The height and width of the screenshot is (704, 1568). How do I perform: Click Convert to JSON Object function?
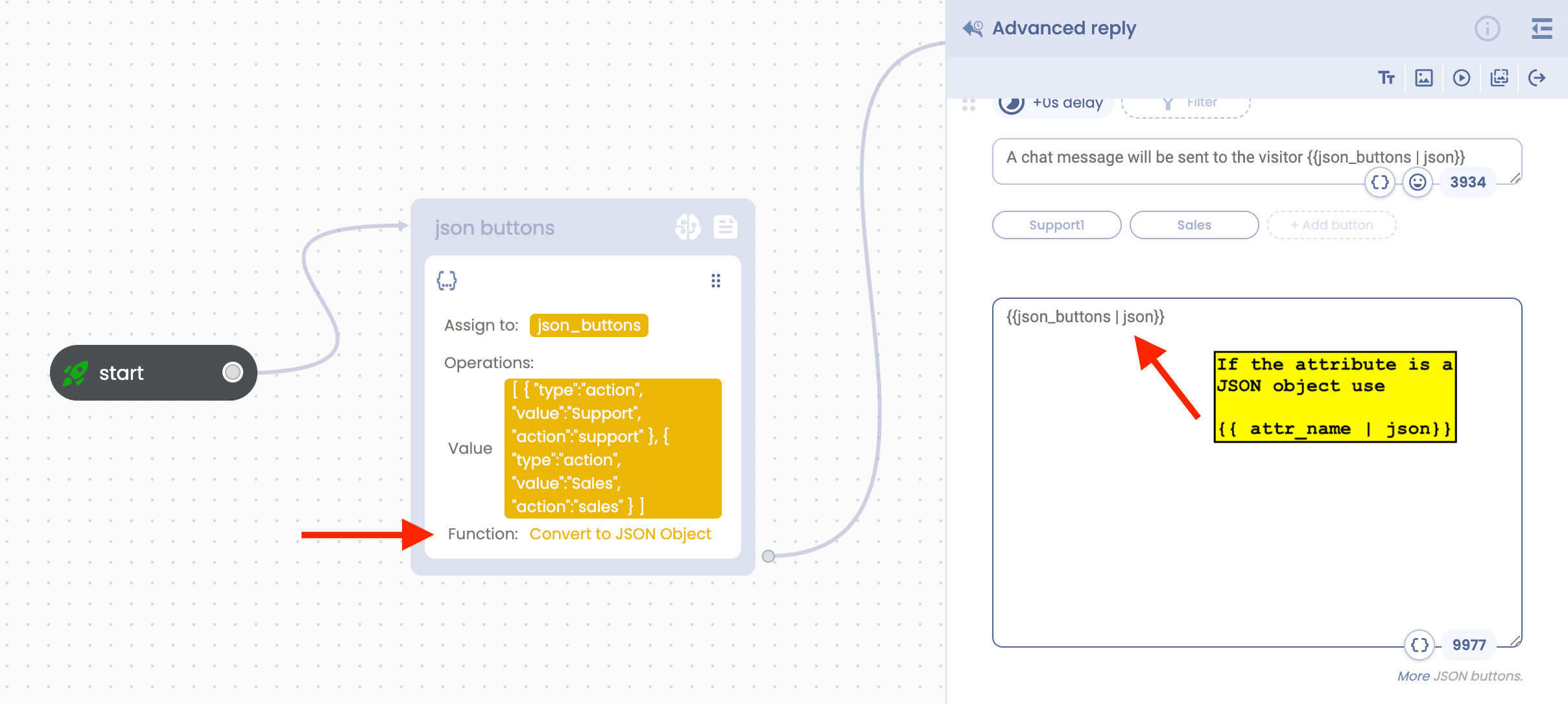click(620, 534)
